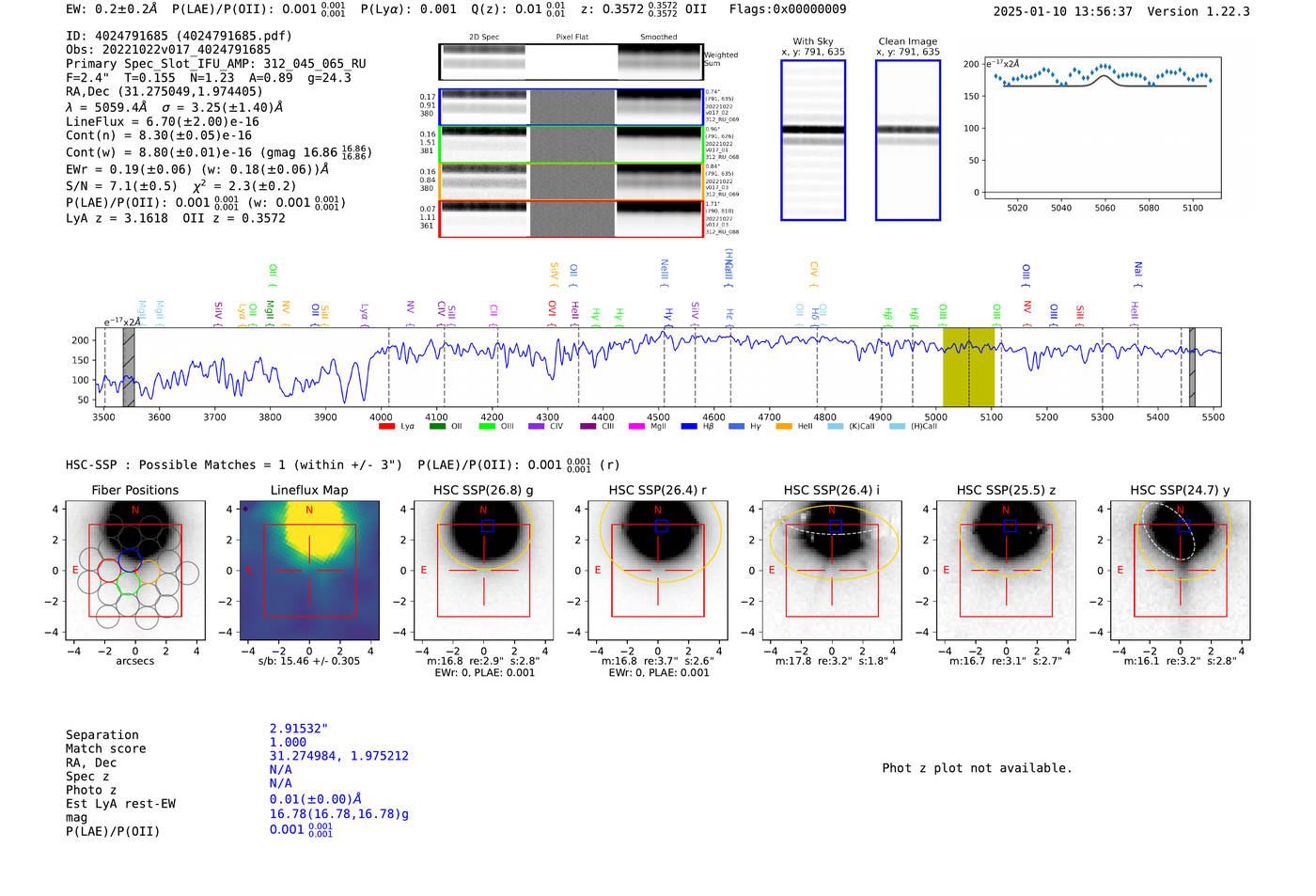
Task: Click the catalog RA, Dec 31.274984, 1.975212
Action: (x=339, y=756)
